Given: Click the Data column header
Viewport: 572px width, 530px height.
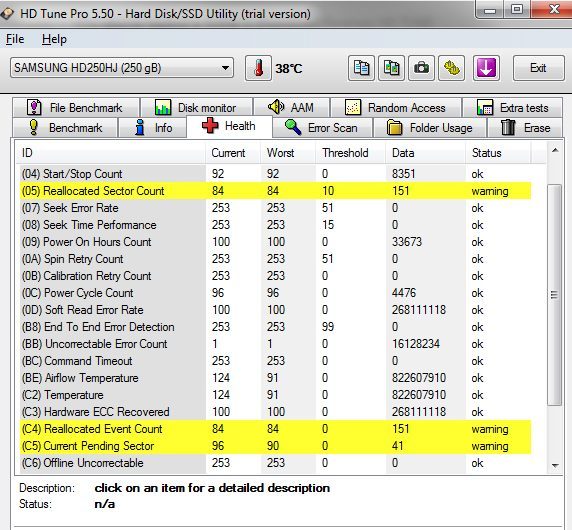Looking at the screenshot, I should (x=426, y=153).
